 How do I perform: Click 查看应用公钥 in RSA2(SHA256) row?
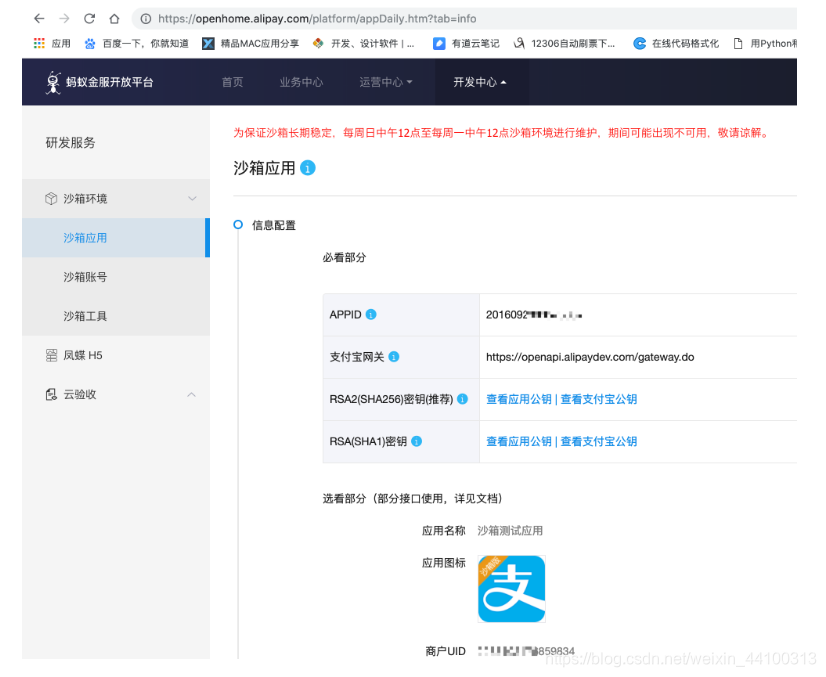click(x=518, y=399)
